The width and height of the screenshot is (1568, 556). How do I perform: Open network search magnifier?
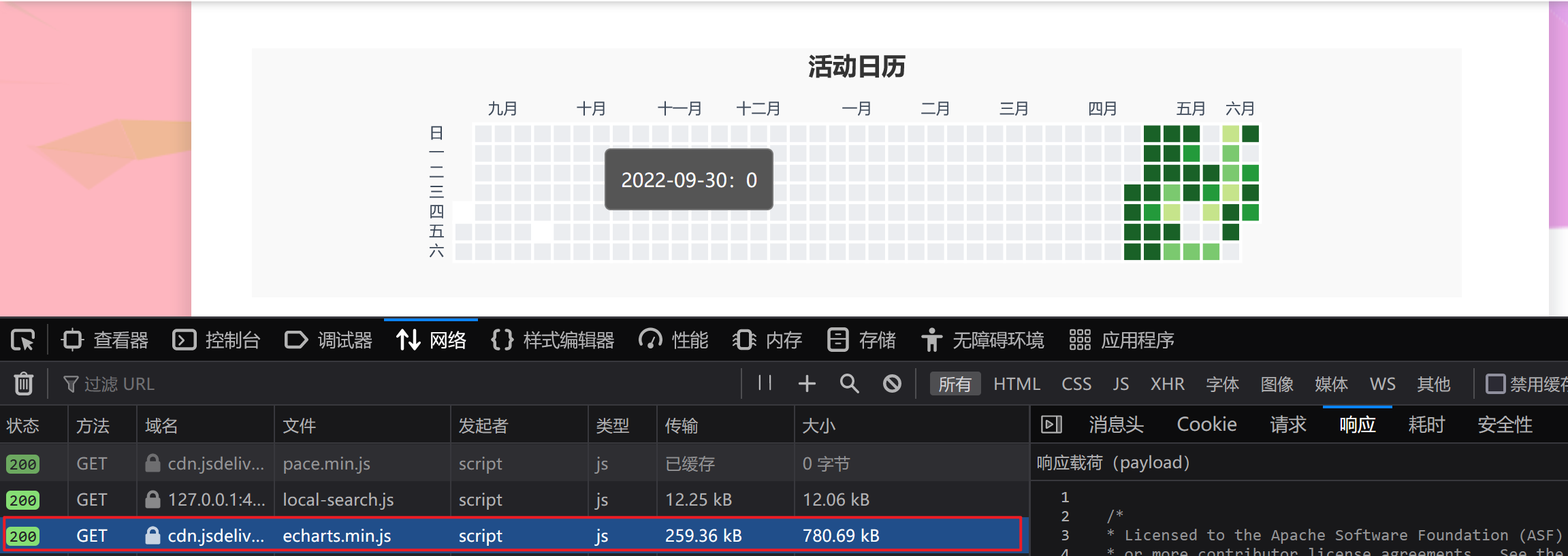849,384
